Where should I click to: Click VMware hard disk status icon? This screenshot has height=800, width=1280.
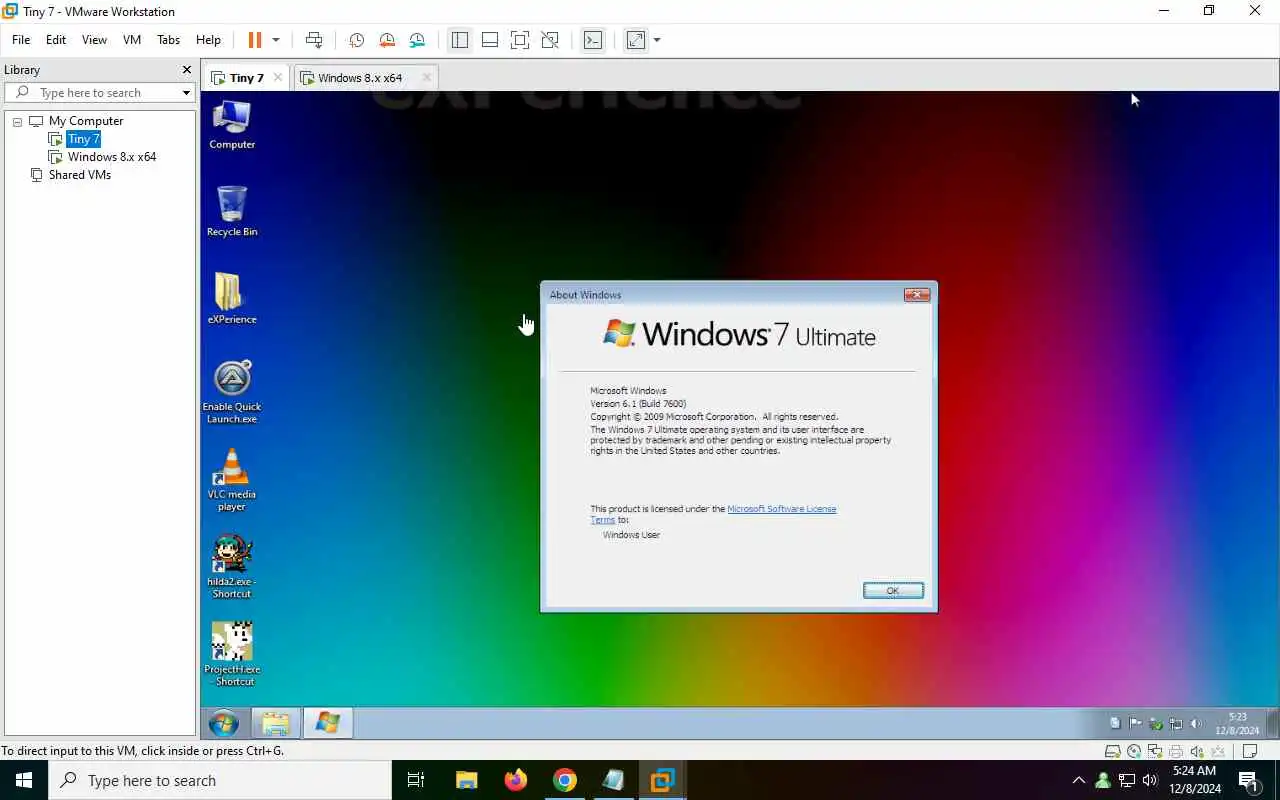point(1112,751)
